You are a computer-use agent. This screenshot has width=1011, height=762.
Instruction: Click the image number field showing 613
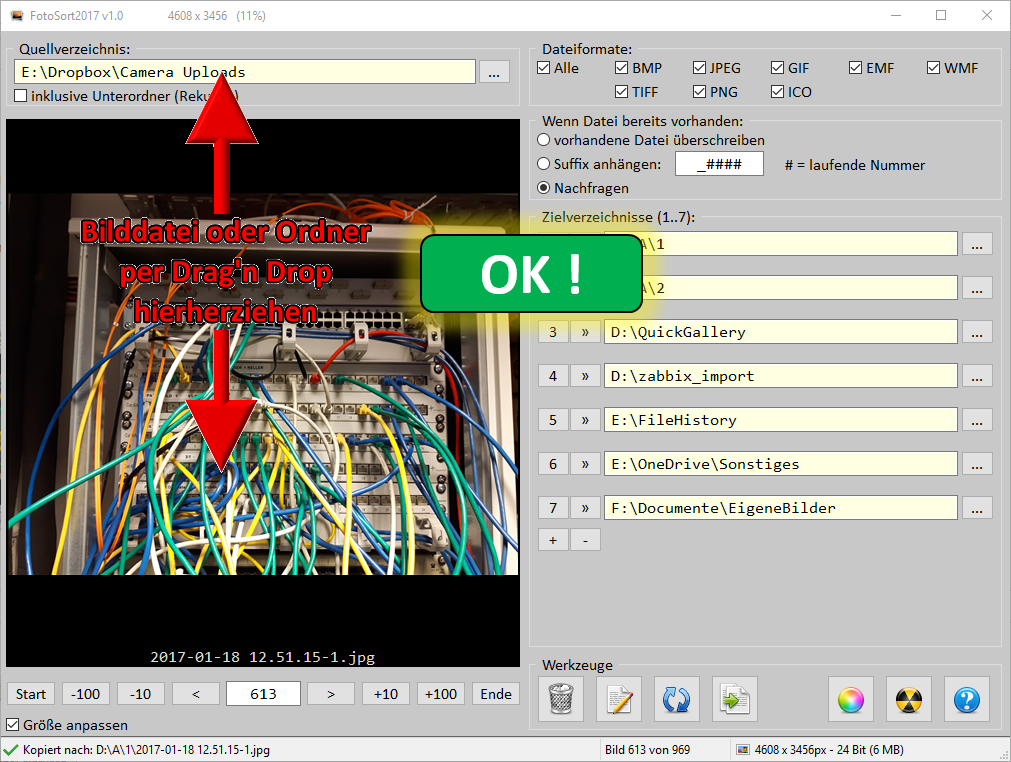(264, 694)
